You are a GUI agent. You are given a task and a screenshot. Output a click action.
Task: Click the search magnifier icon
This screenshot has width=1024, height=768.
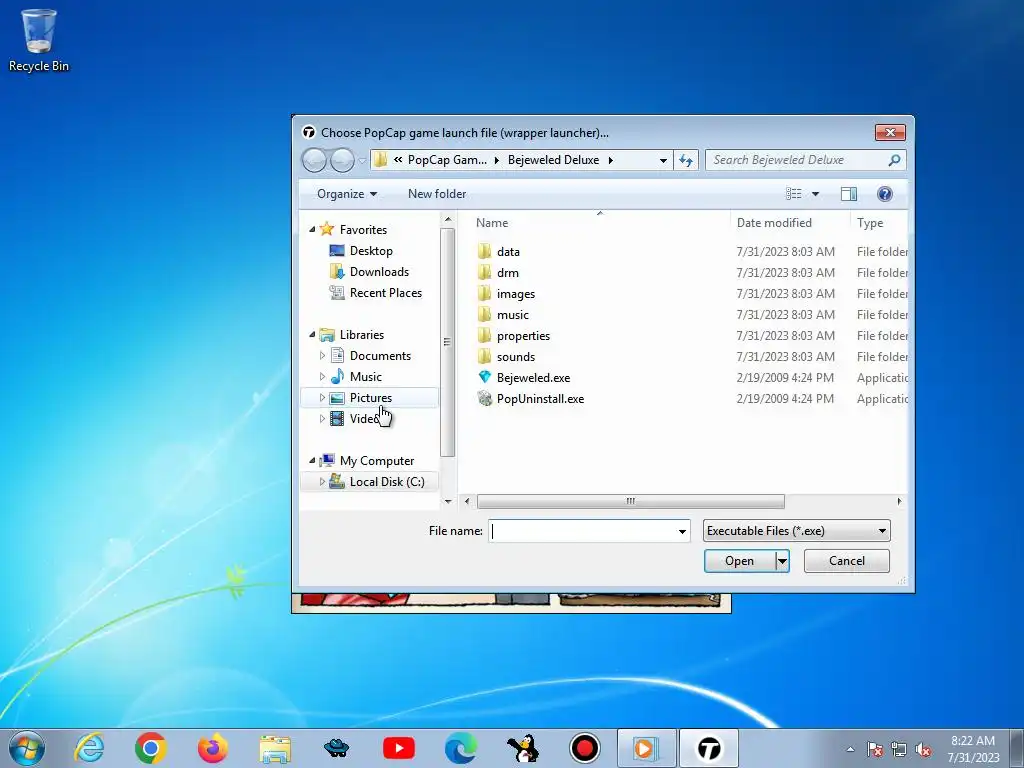coord(894,160)
